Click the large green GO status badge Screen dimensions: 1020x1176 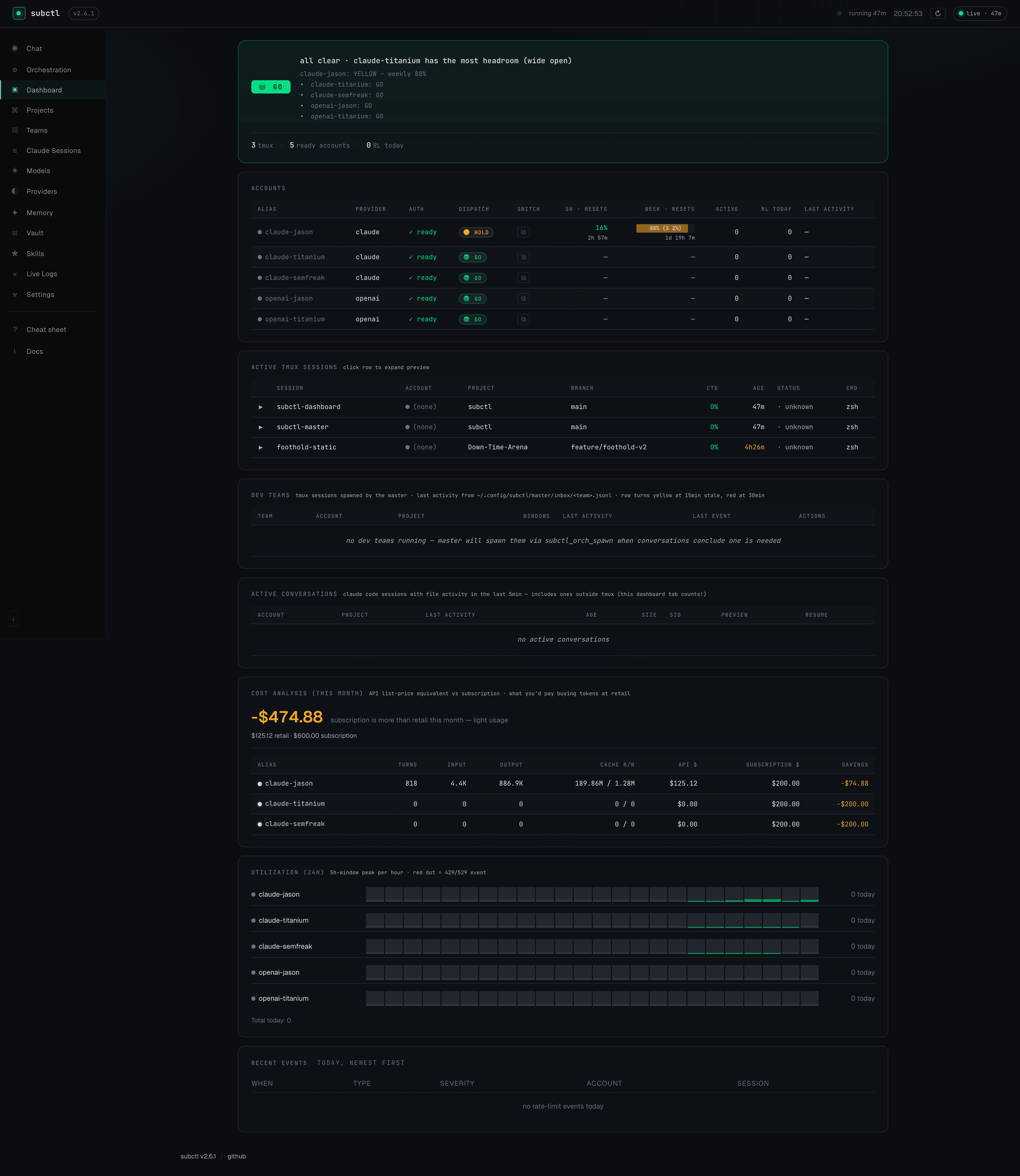click(271, 87)
